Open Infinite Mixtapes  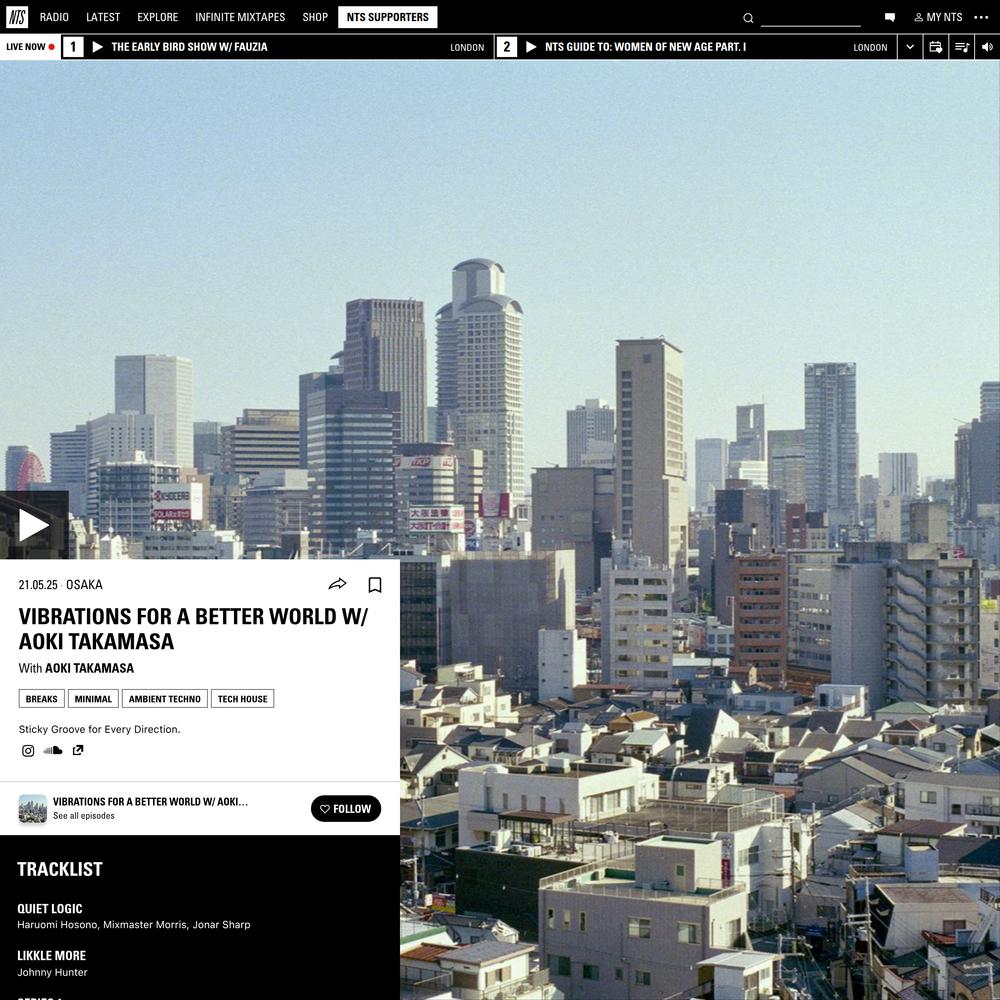pos(240,17)
